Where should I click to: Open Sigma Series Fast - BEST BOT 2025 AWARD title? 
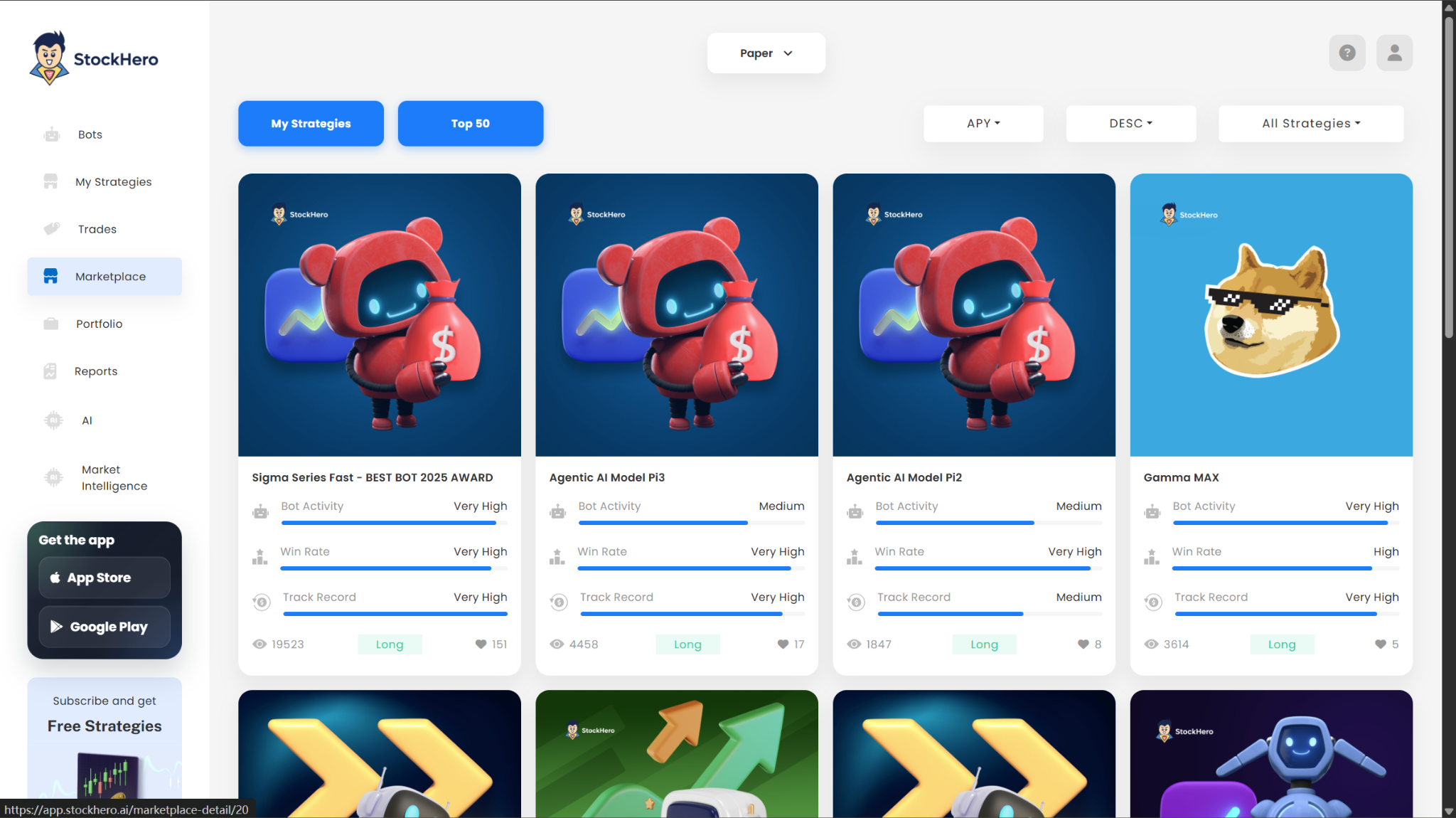coord(372,477)
